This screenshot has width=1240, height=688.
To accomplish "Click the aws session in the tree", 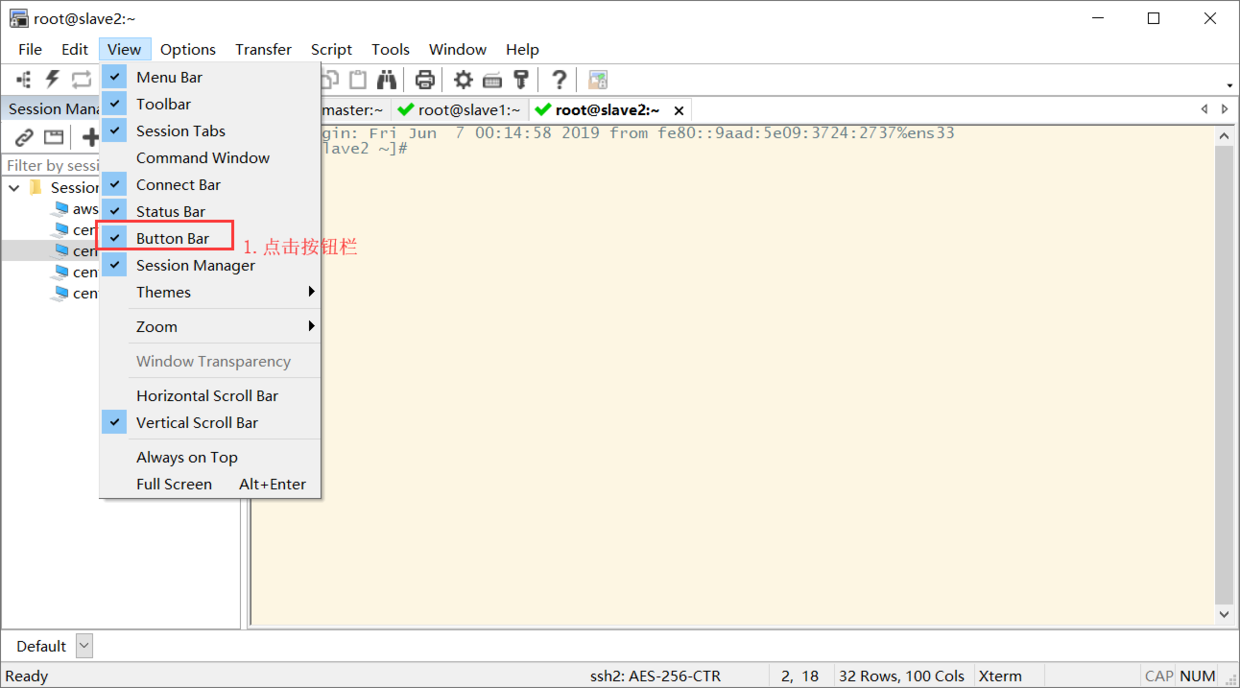I will tap(86, 209).
